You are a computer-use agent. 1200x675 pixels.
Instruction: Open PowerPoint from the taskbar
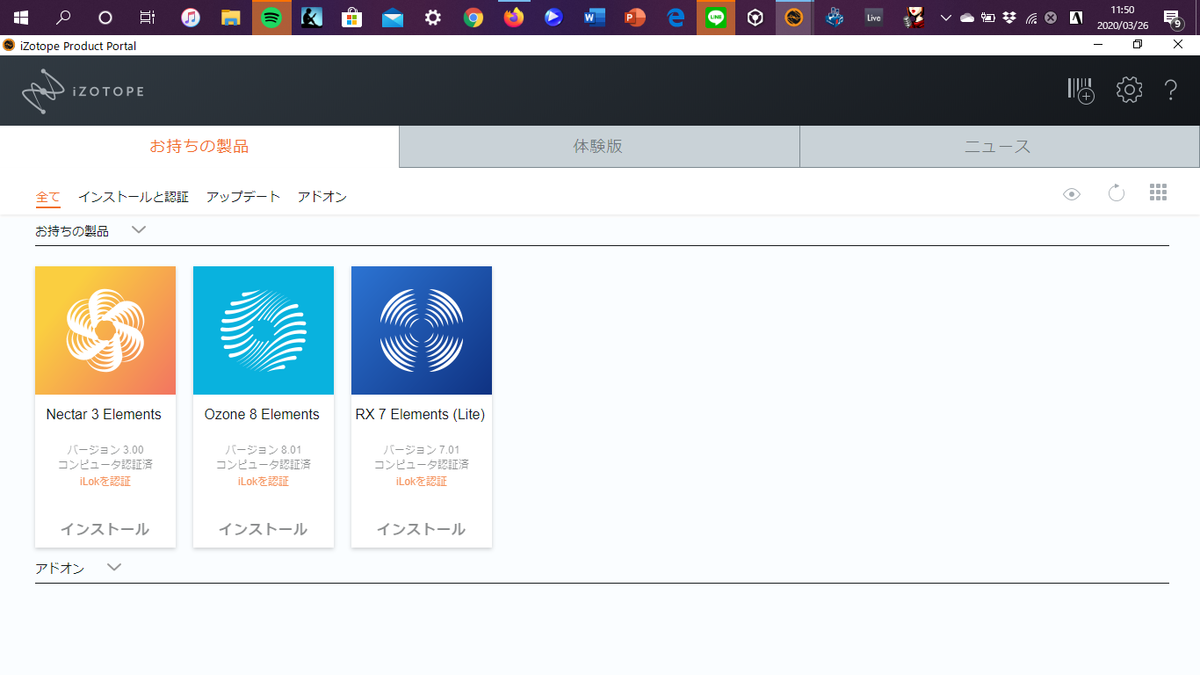pos(635,17)
